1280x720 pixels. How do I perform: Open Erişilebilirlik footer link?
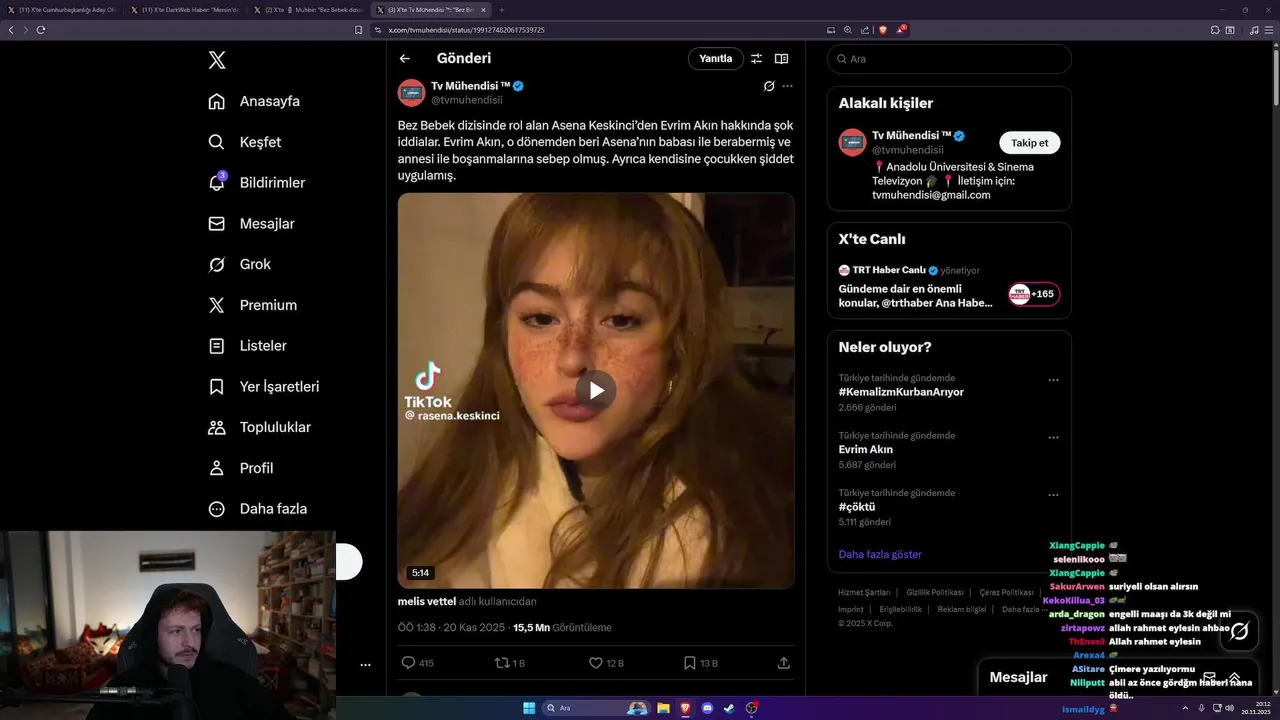[x=901, y=609]
